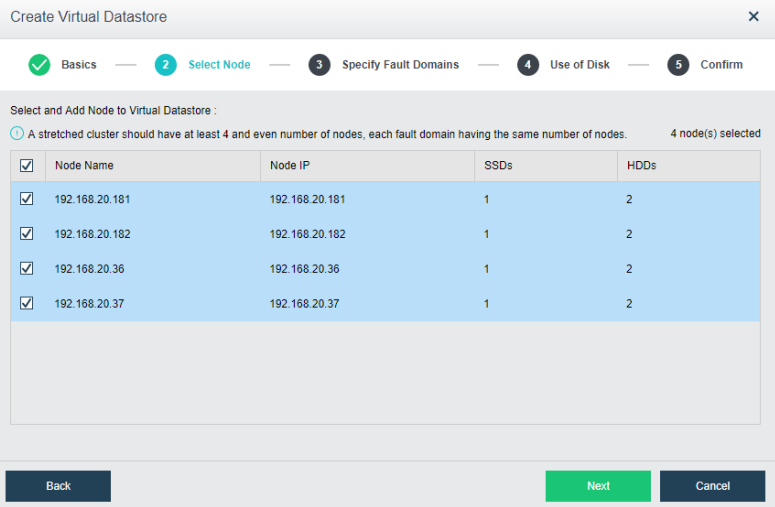Click the Back button
Screen dimensions: 775x507
point(58,486)
